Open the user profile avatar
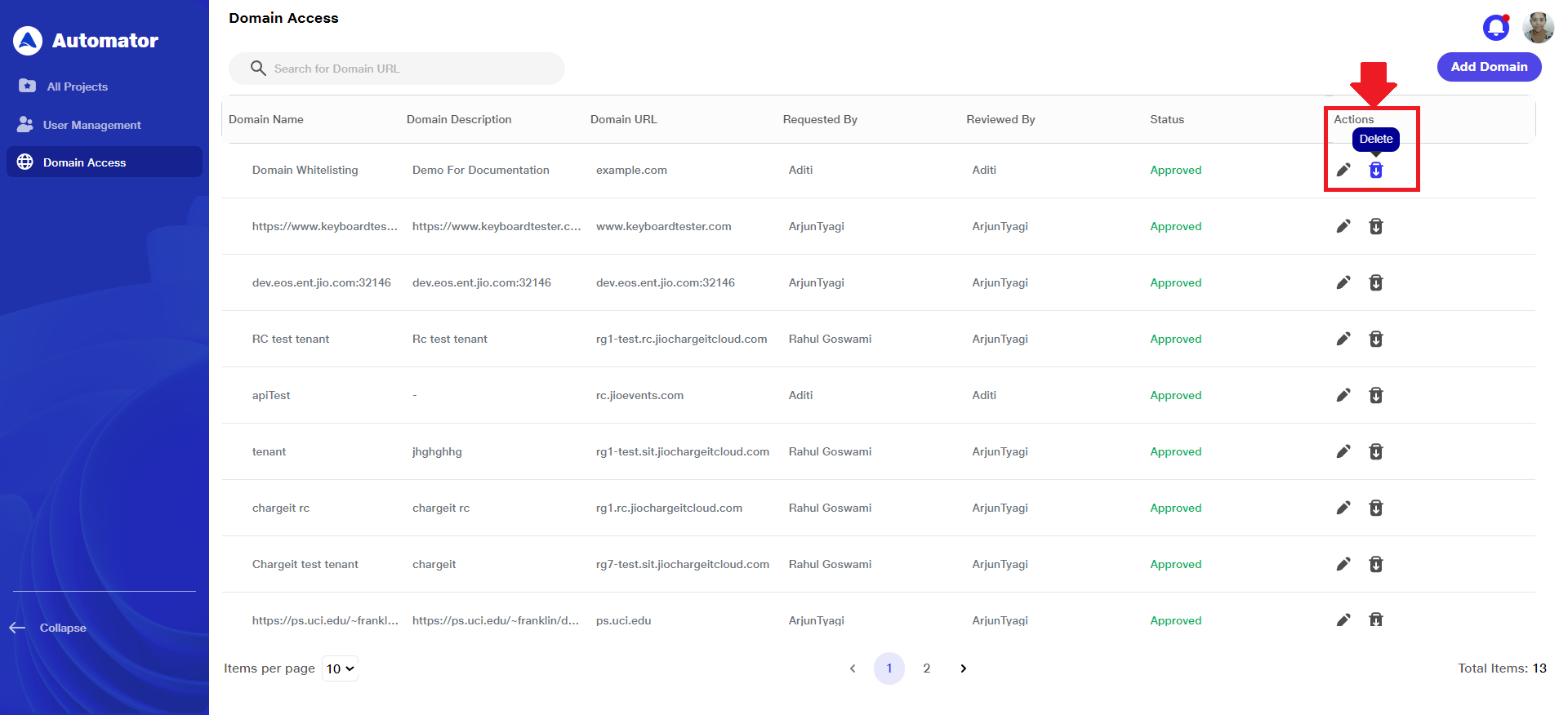 click(1538, 28)
